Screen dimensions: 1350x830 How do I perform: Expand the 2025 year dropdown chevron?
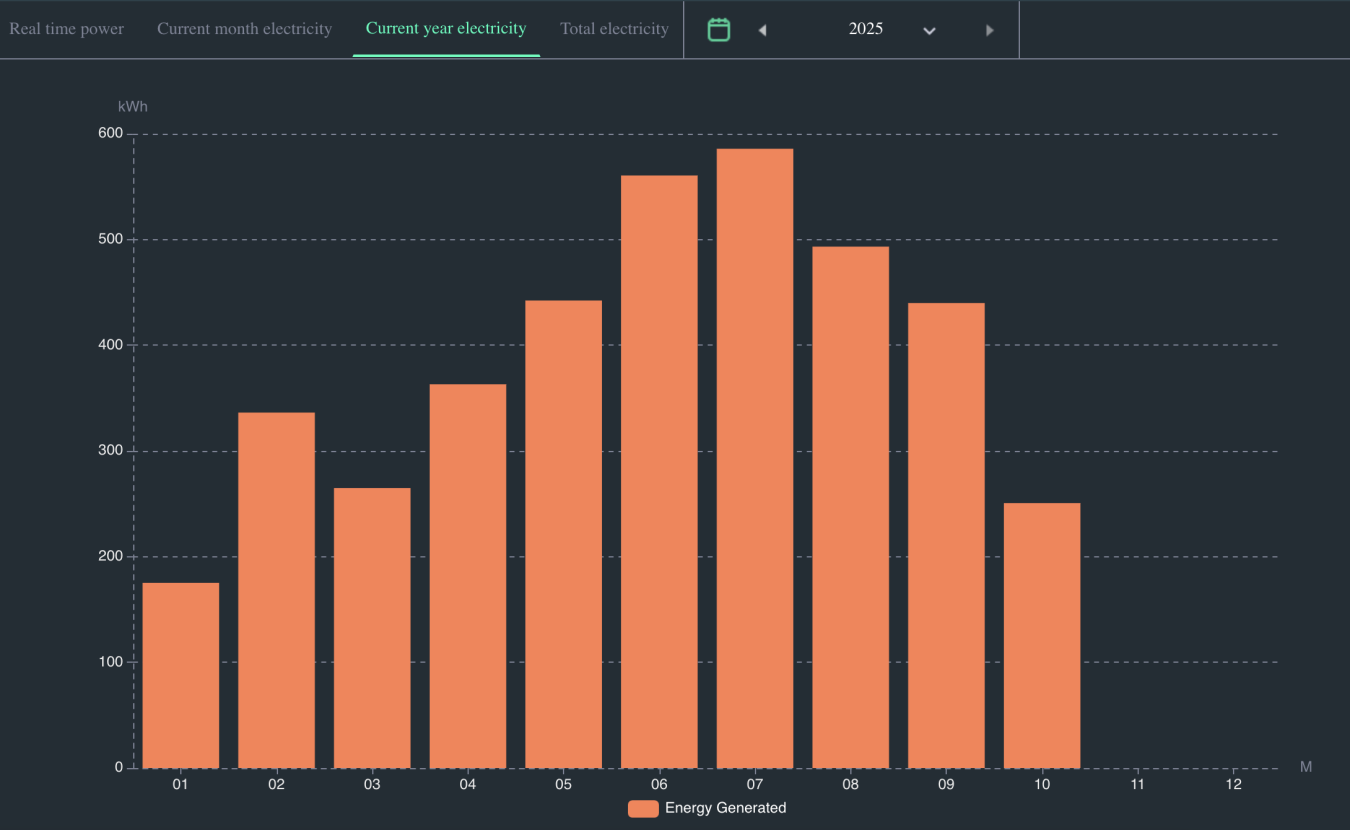tap(929, 31)
